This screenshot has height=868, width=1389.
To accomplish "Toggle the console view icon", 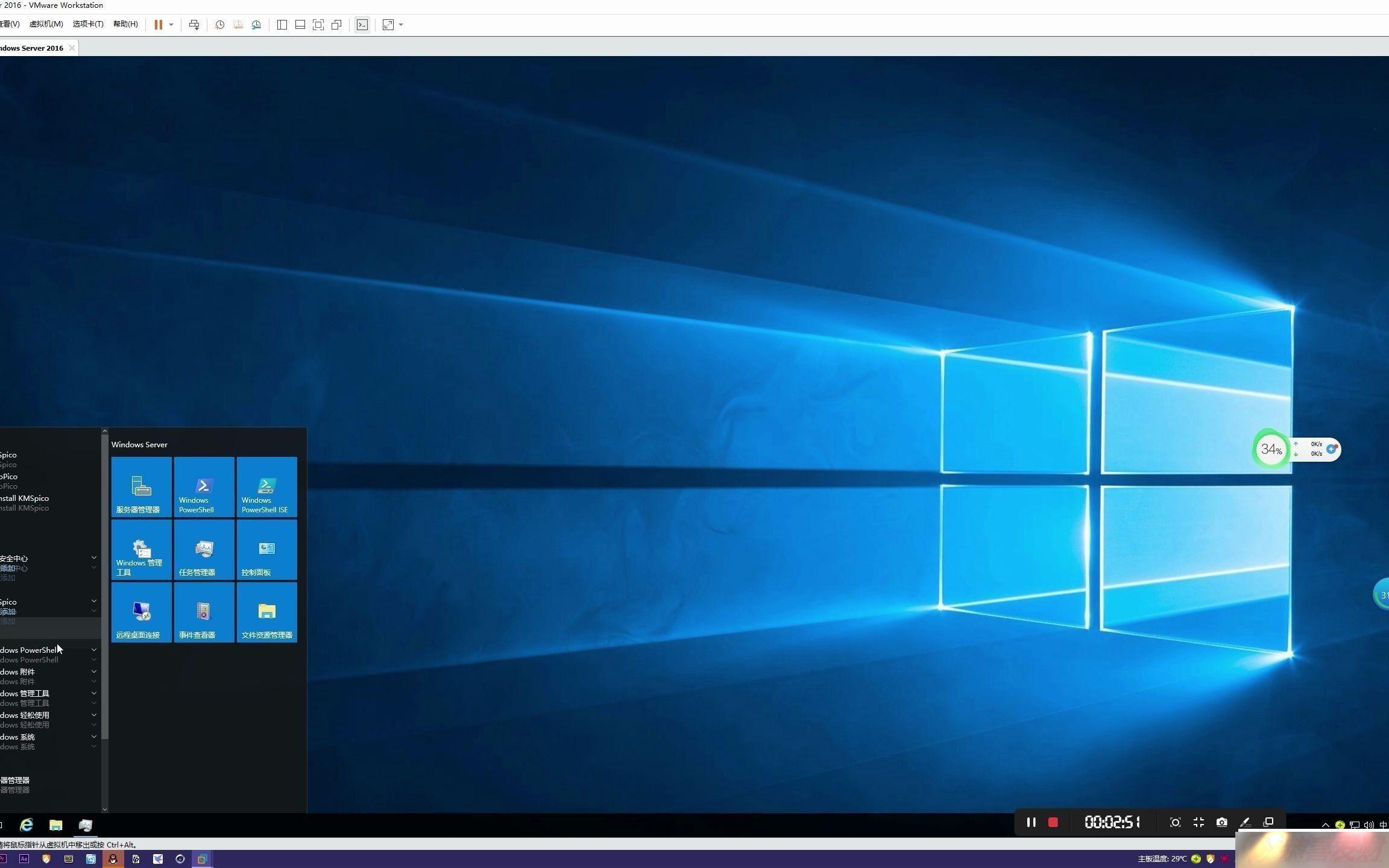I will tap(362, 25).
